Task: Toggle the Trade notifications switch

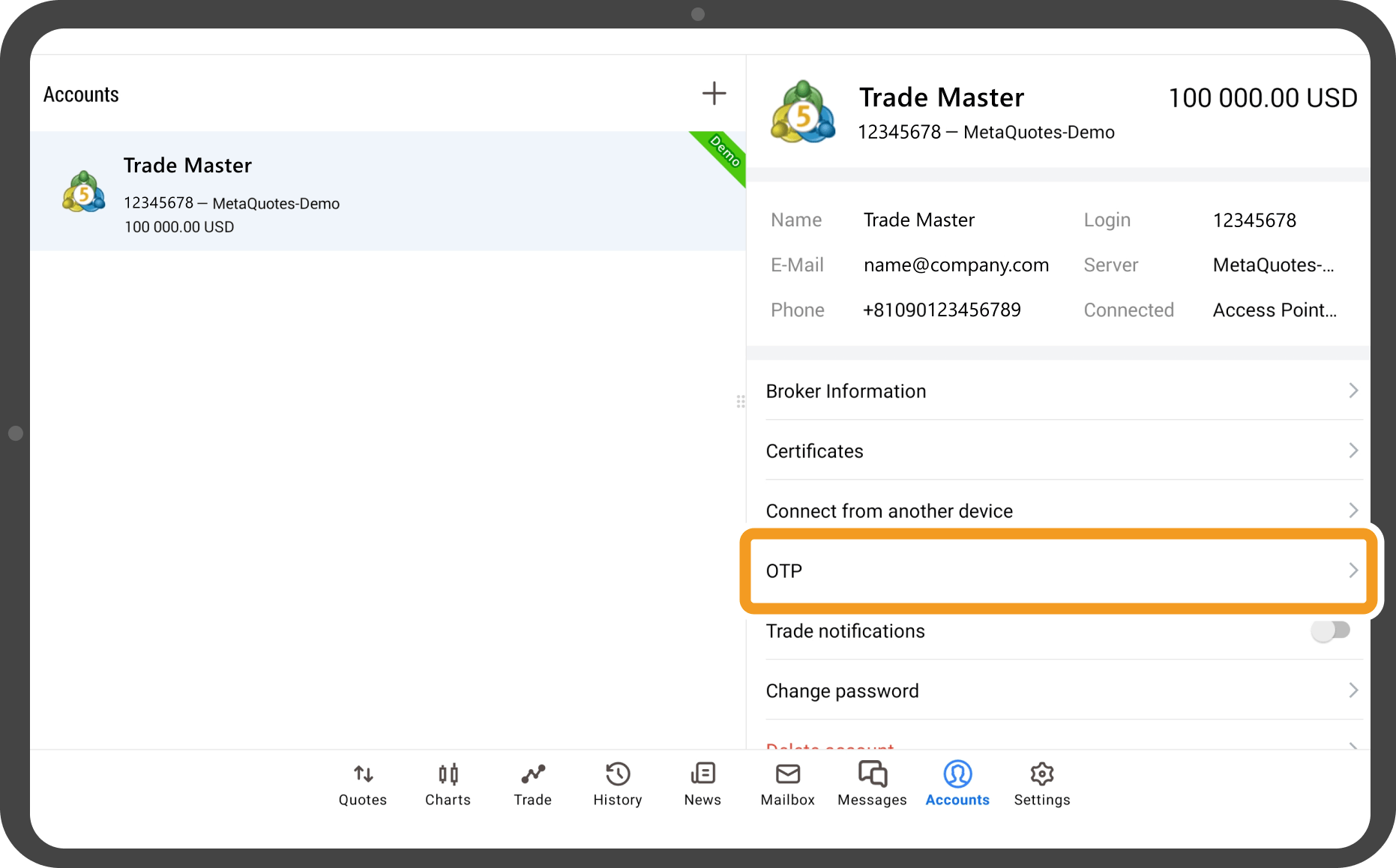Action: coord(1330,630)
